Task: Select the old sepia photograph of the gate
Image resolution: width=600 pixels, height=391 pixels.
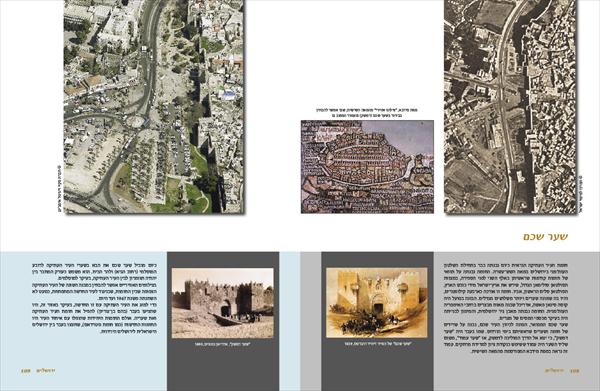Action: [223, 303]
